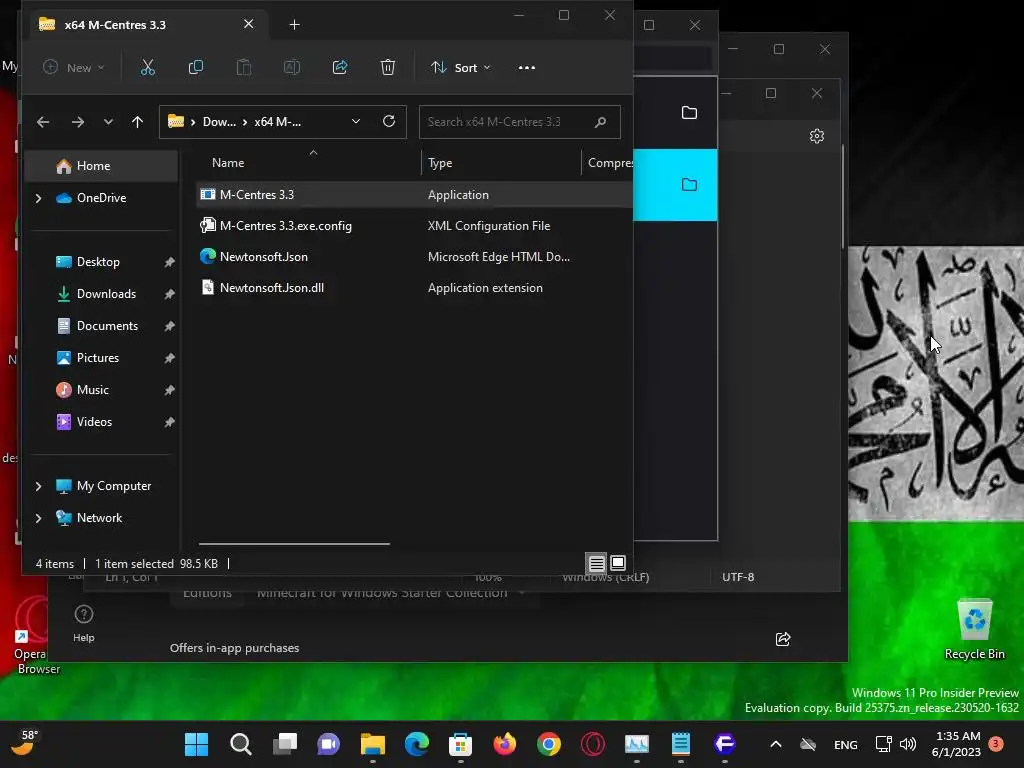Click the Help icon in Store window
The width and height of the screenshot is (1024, 768).
point(84,622)
